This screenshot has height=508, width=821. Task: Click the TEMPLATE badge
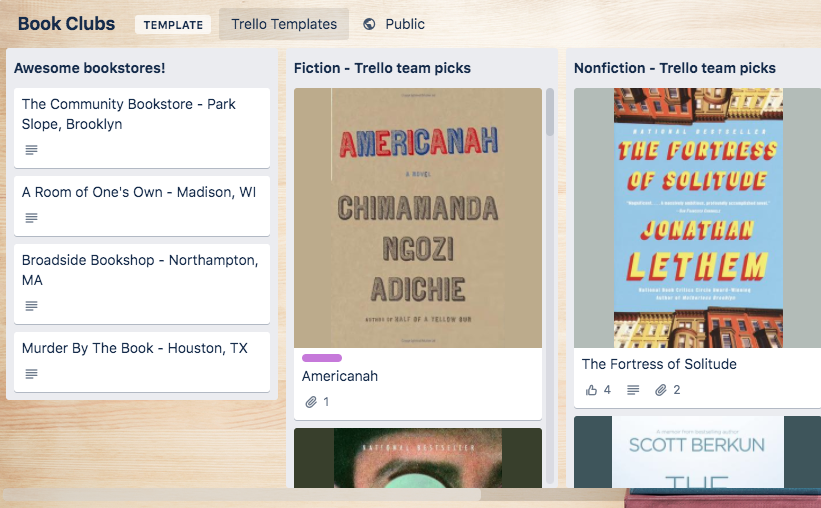(x=173, y=25)
